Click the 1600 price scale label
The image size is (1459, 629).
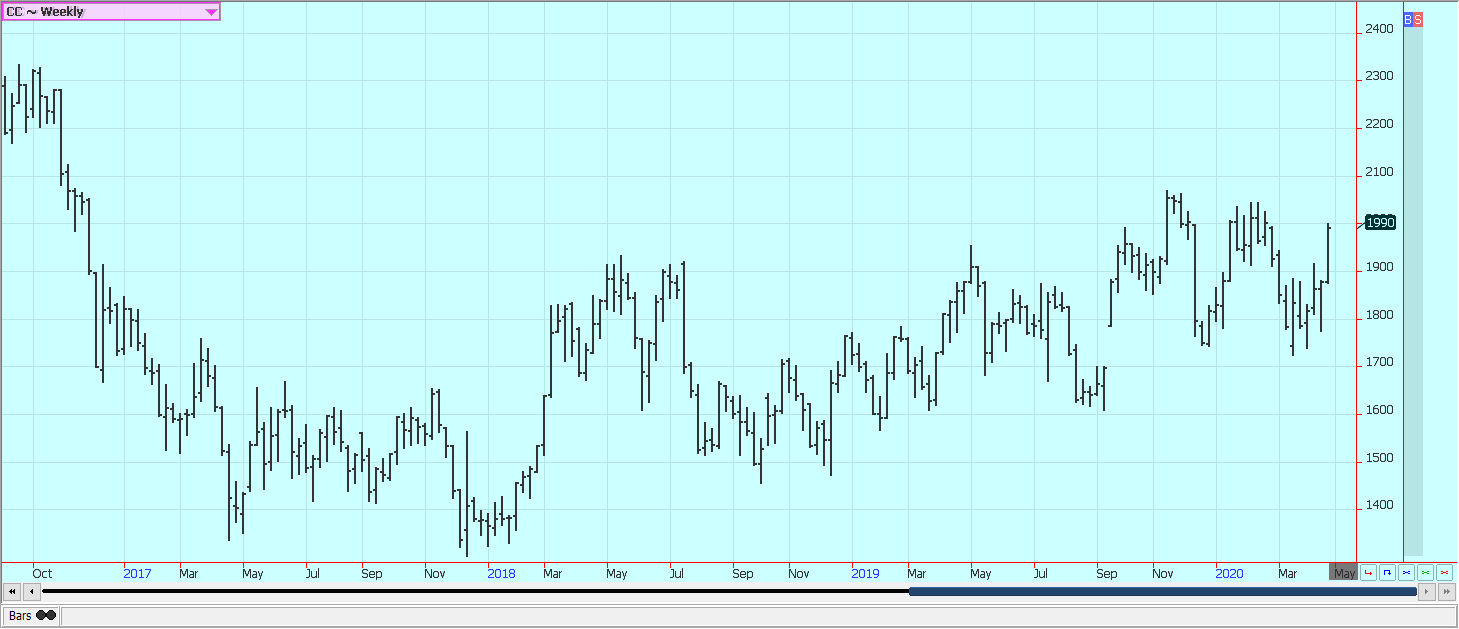click(1379, 410)
